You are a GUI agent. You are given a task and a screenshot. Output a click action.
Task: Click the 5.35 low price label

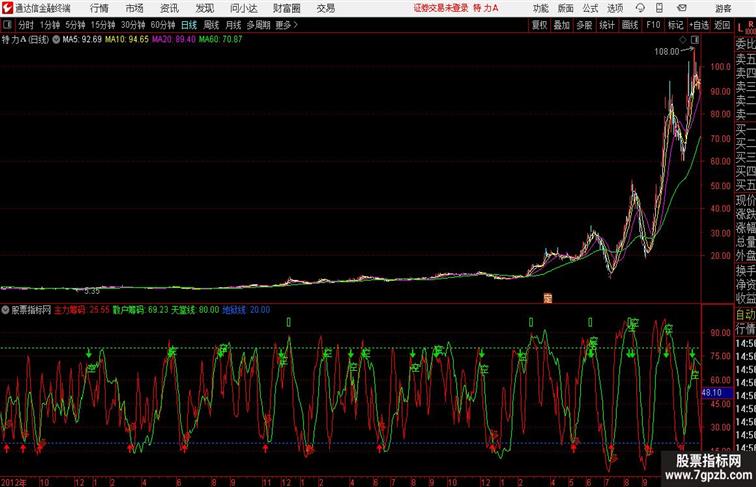coord(92,291)
